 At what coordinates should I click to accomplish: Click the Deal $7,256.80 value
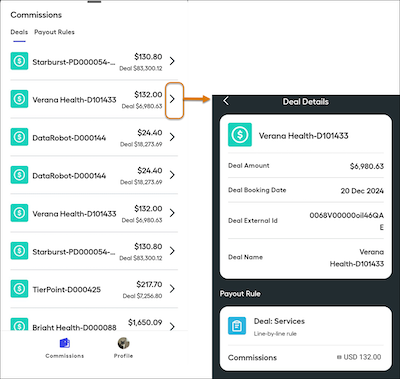point(142,296)
